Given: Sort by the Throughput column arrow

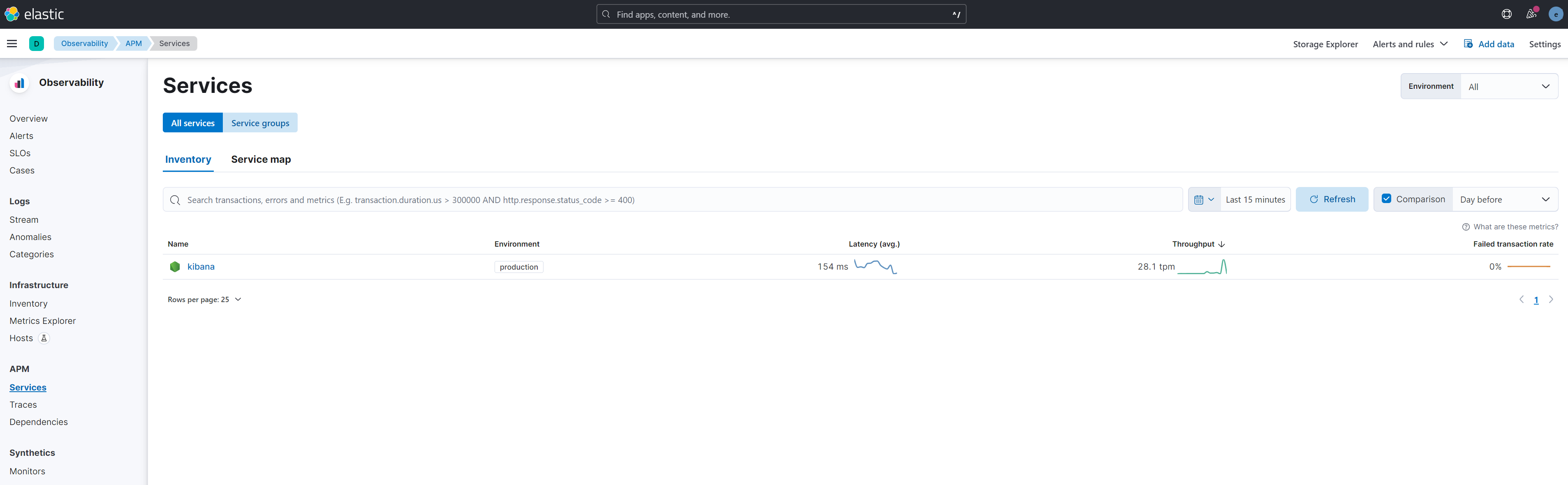Looking at the screenshot, I should pos(1221,244).
